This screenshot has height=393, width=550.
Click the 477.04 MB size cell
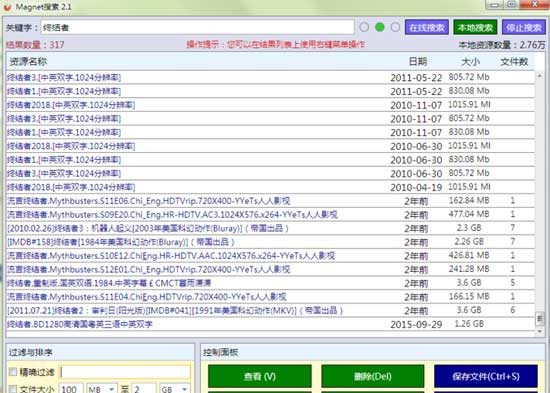pyautogui.click(x=469, y=214)
